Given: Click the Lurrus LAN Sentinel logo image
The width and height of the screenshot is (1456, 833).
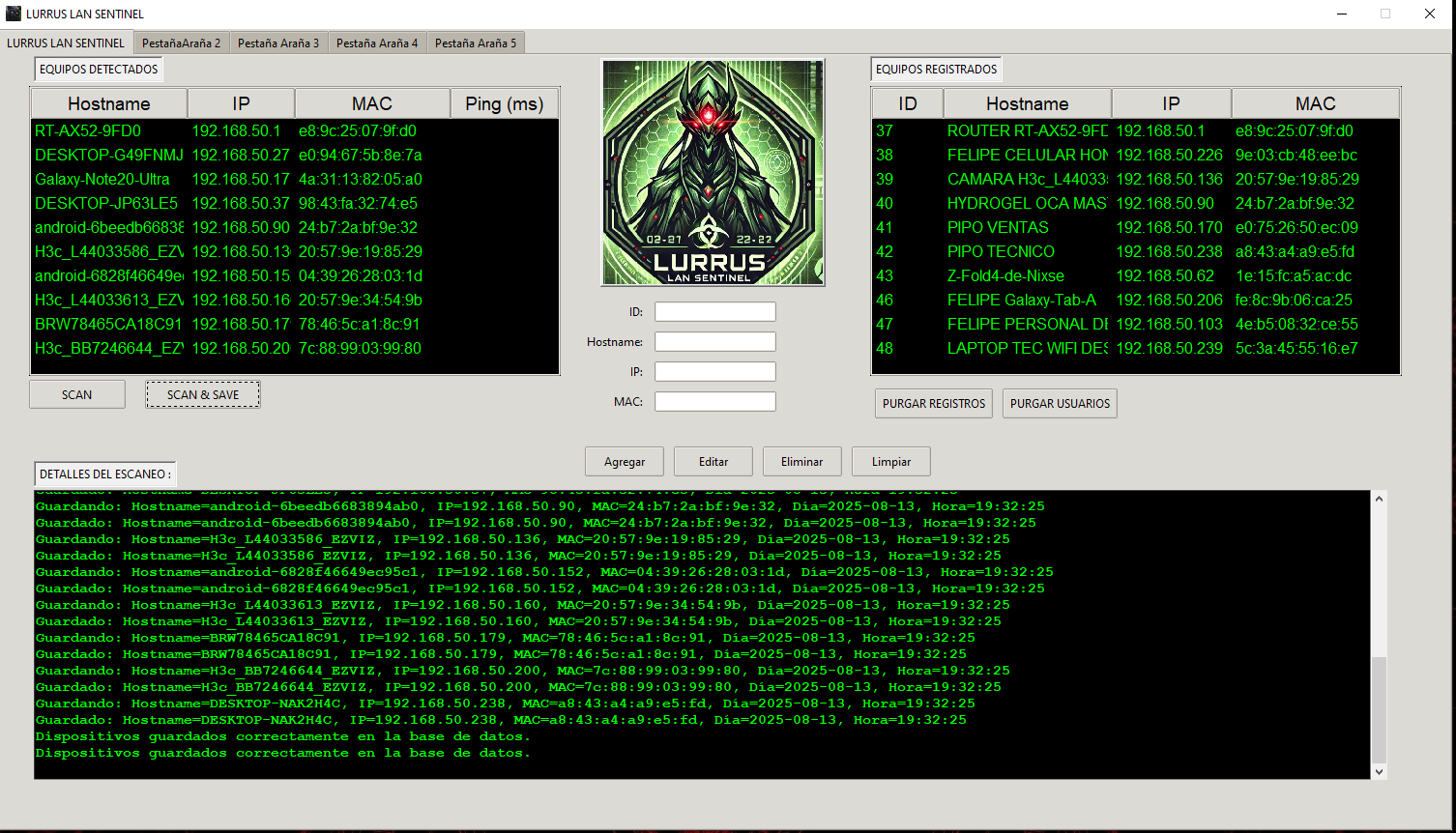Looking at the screenshot, I should click(x=713, y=173).
